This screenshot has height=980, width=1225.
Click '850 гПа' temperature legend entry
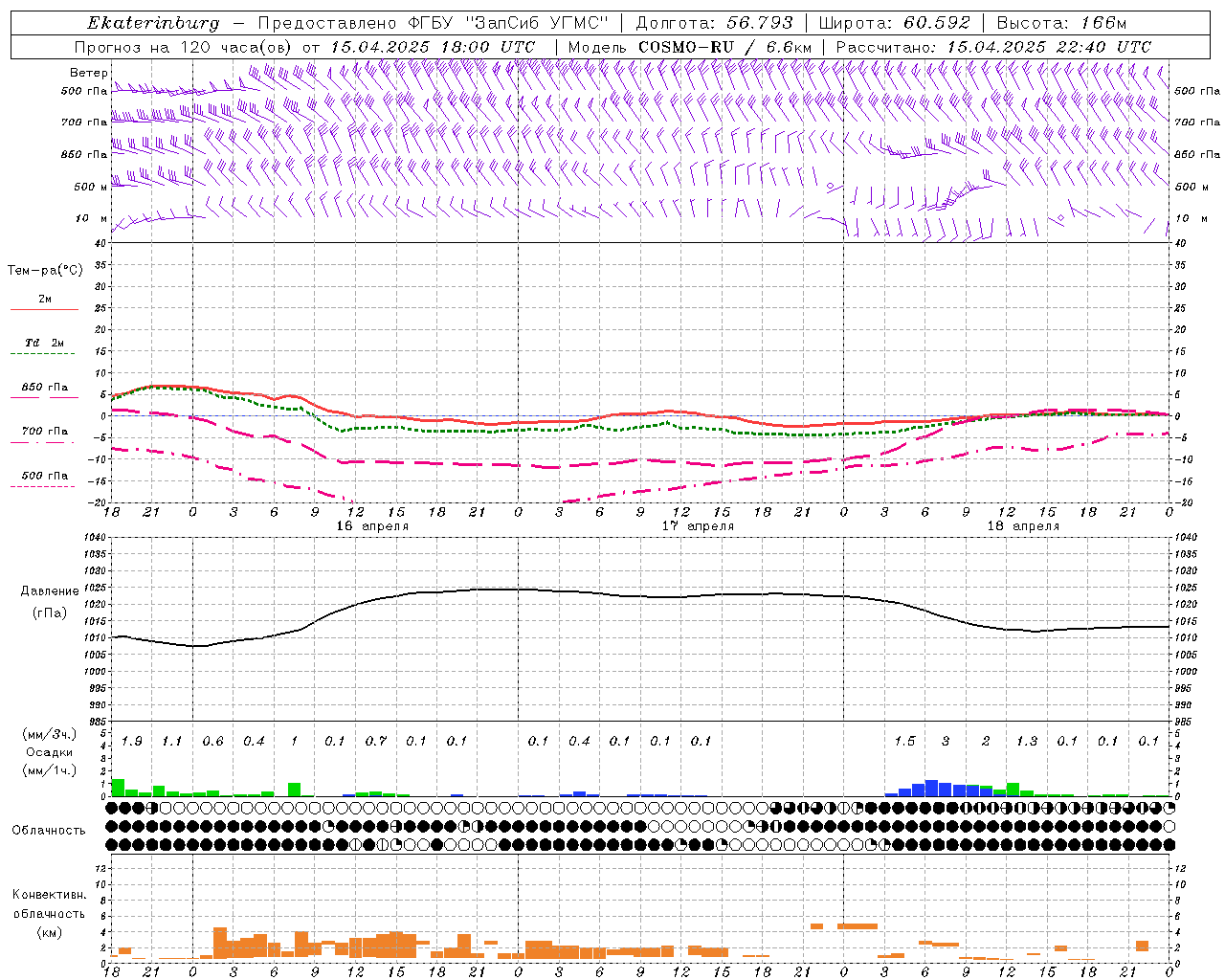tap(44, 388)
